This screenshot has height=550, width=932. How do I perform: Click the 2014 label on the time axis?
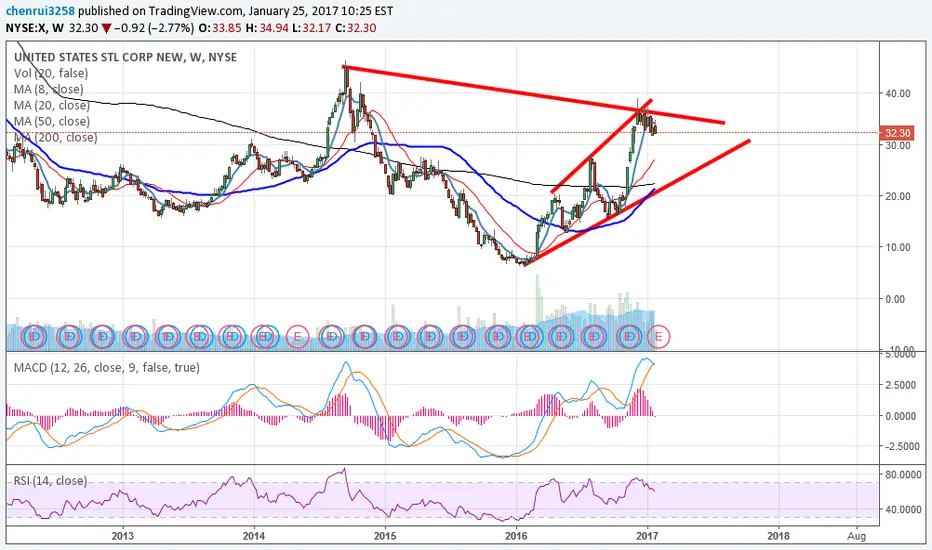point(254,536)
